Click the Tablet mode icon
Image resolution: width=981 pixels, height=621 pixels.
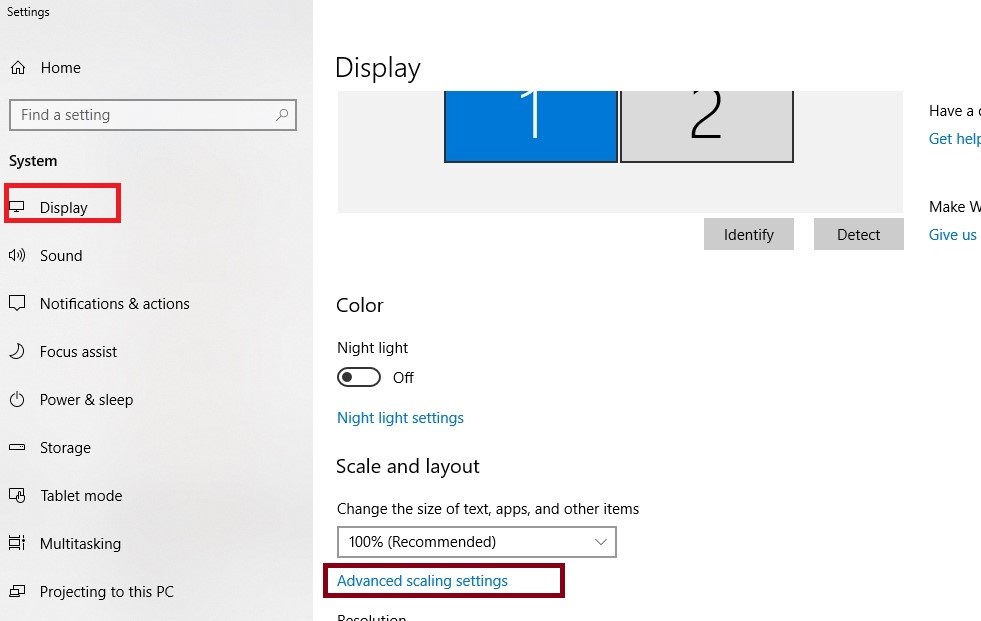pyautogui.click(x=17, y=495)
